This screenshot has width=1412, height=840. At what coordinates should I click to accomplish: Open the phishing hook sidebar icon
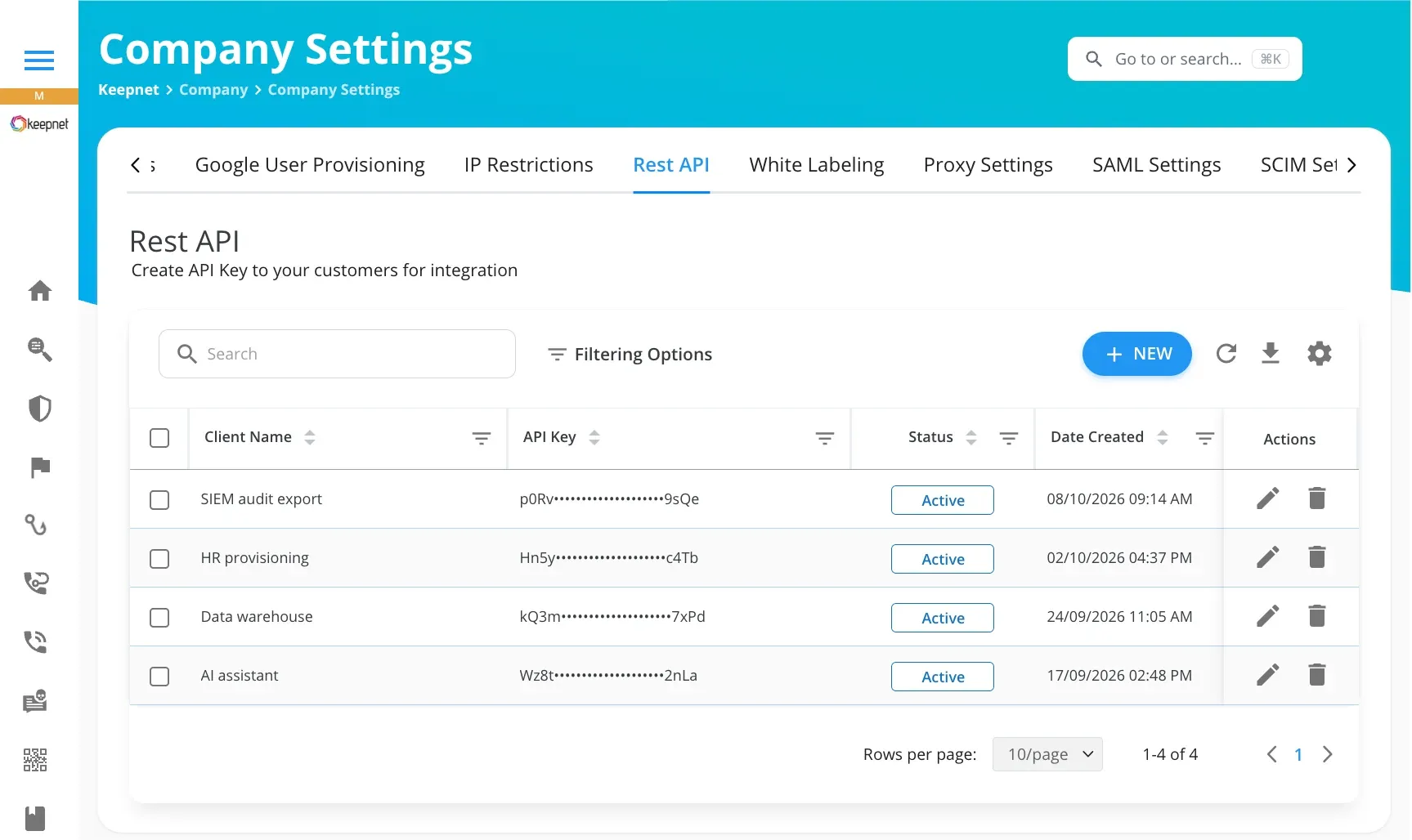click(x=36, y=525)
